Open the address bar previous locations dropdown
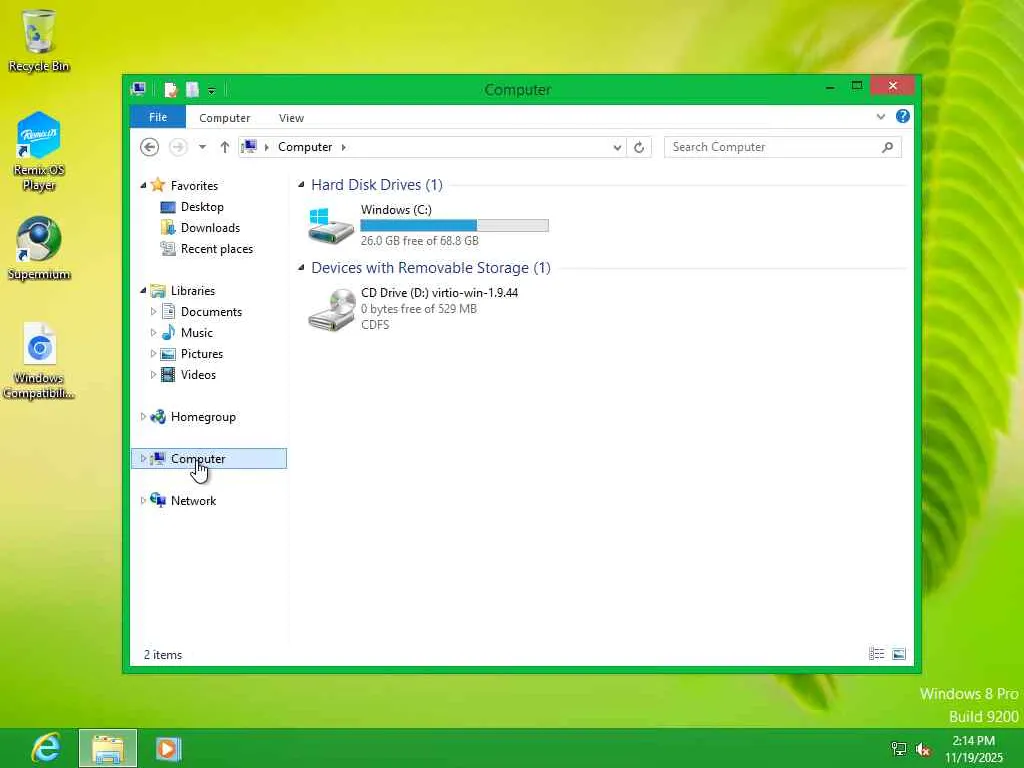Viewport: 1024px width, 768px height. pos(617,148)
